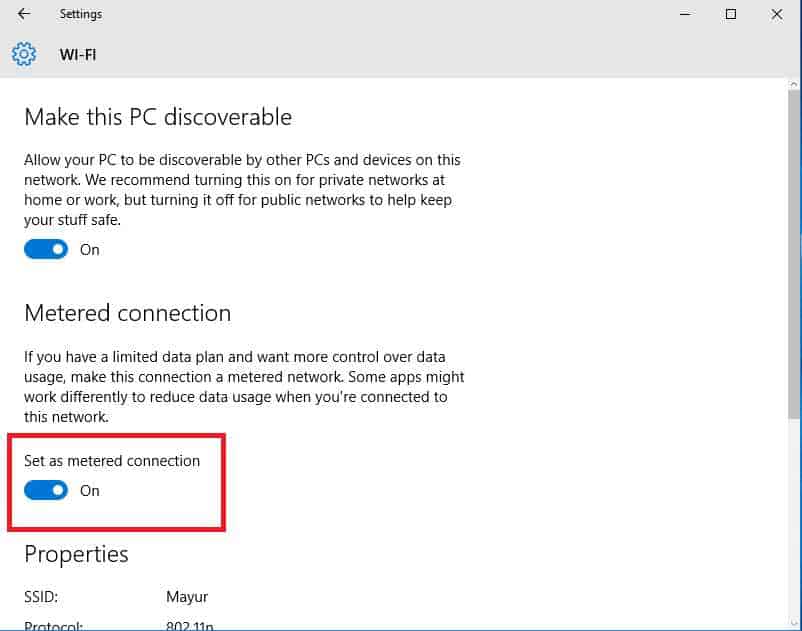This screenshot has width=802, height=631.
Task: Minimize the Settings window
Action: [x=685, y=14]
